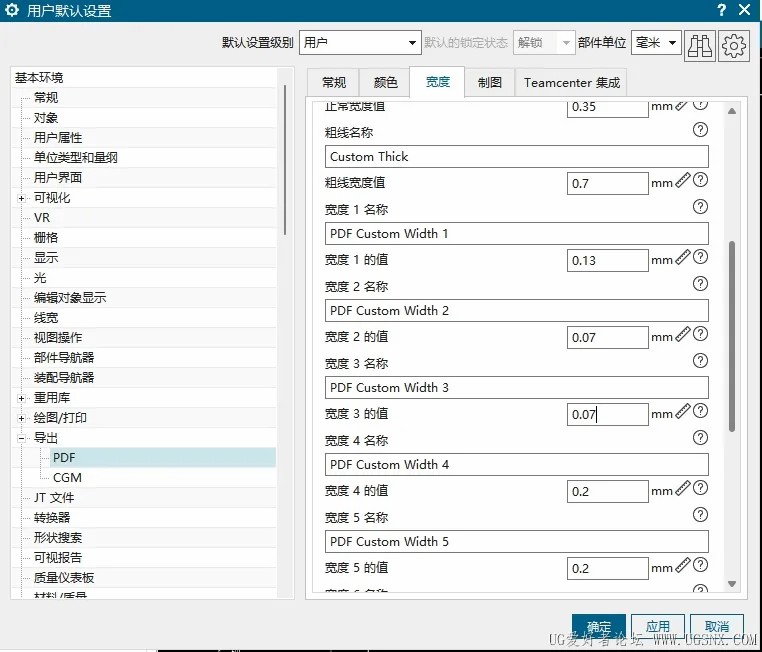Switch to the 颜色 tab
Screen dimensions: 762x652
pos(385,83)
